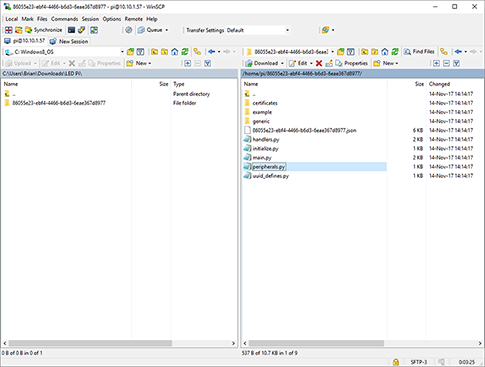Click the Compare Directories icon in the main toolbar
Viewport: 485px width, 367px height.
(9, 30)
